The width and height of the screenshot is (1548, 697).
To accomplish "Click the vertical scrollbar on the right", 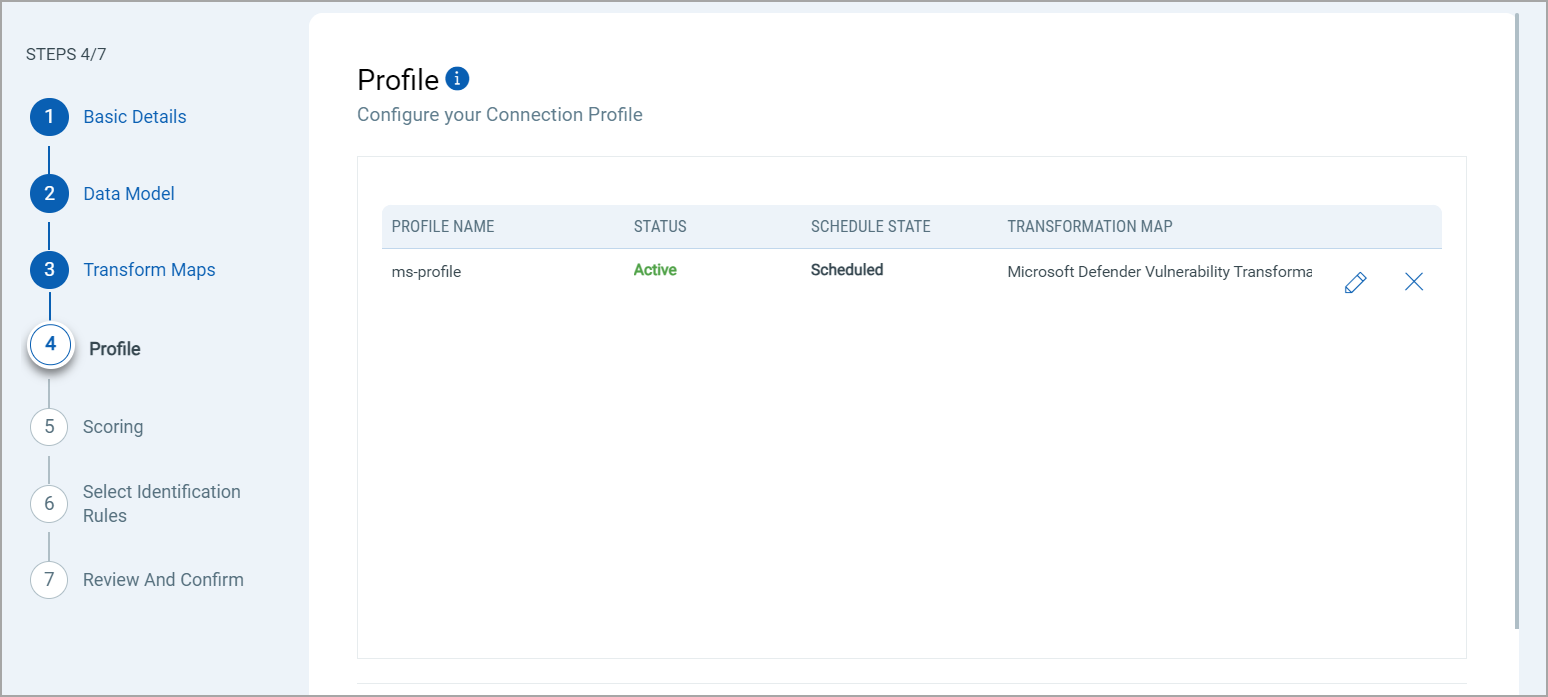I will (1518, 320).
